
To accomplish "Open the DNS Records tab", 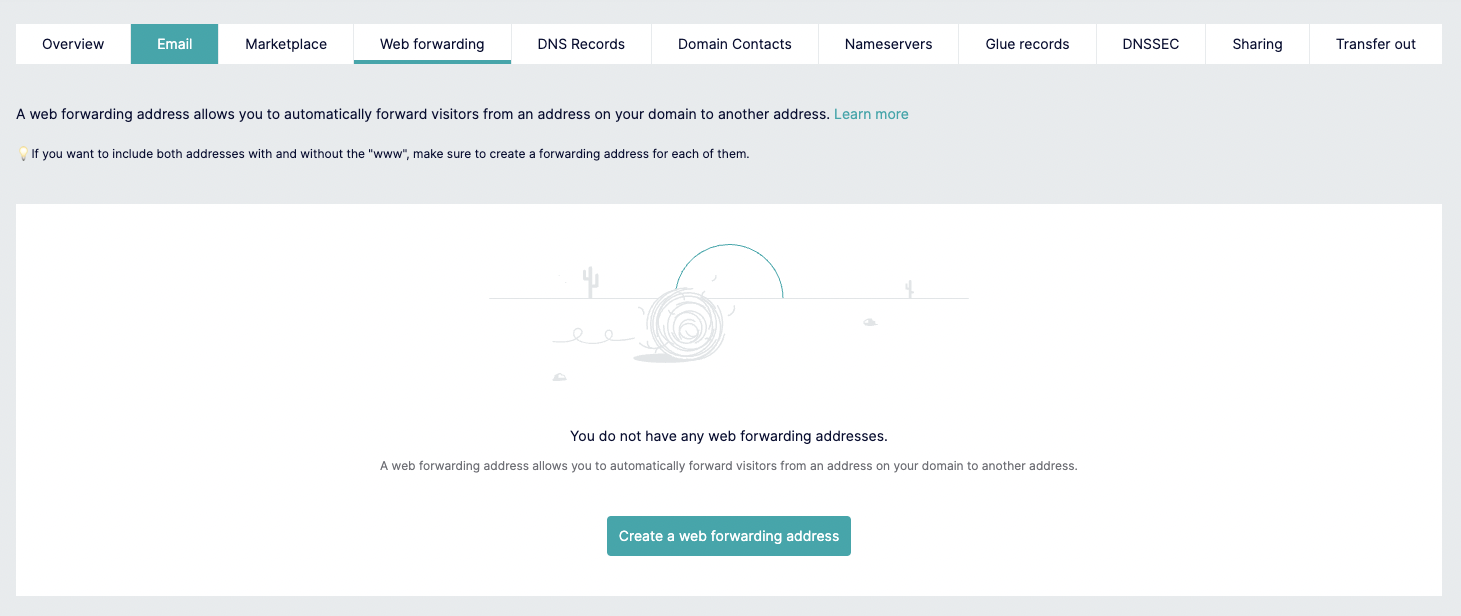I will pos(581,44).
